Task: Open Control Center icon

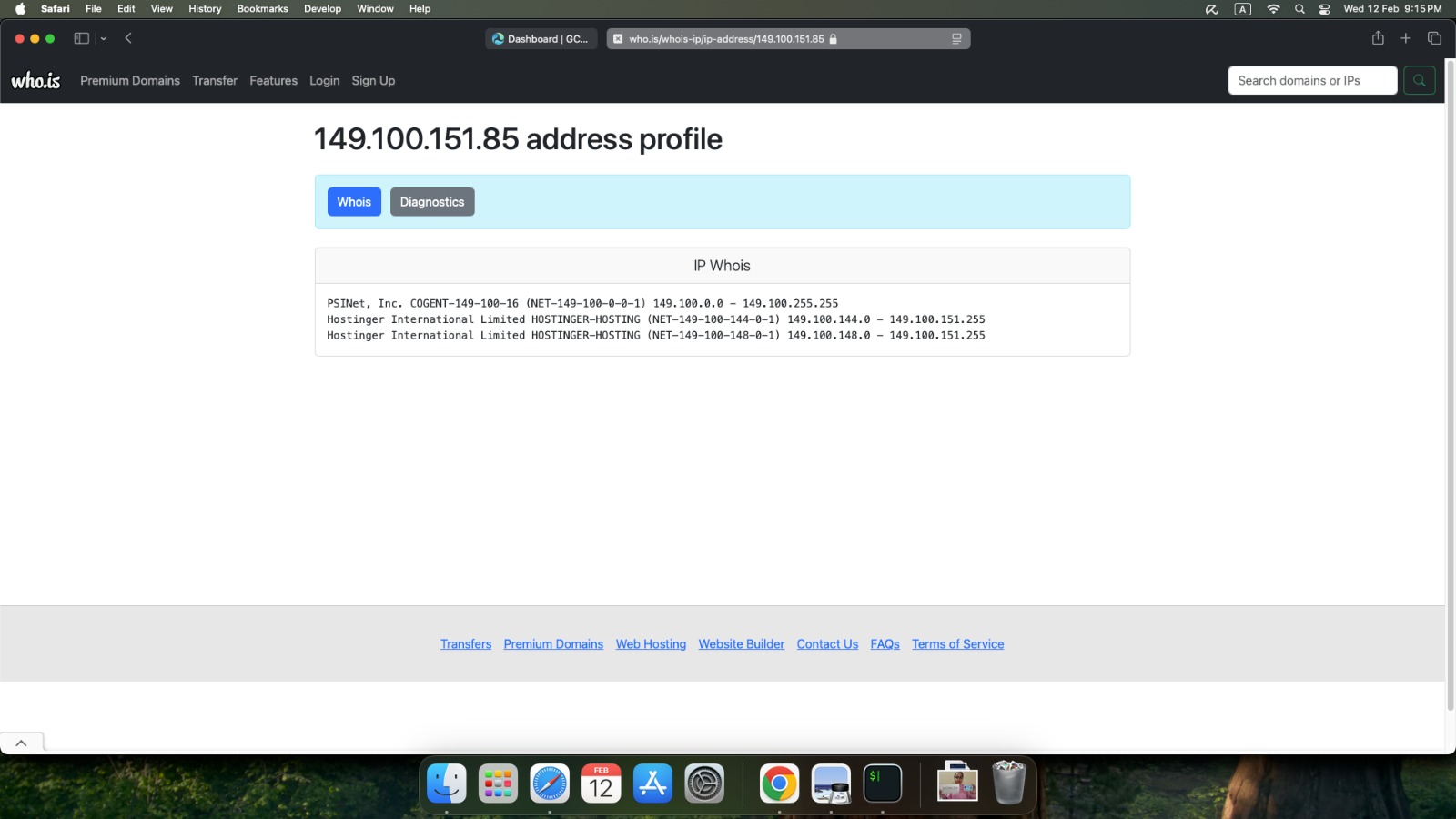Action: click(1325, 8)
